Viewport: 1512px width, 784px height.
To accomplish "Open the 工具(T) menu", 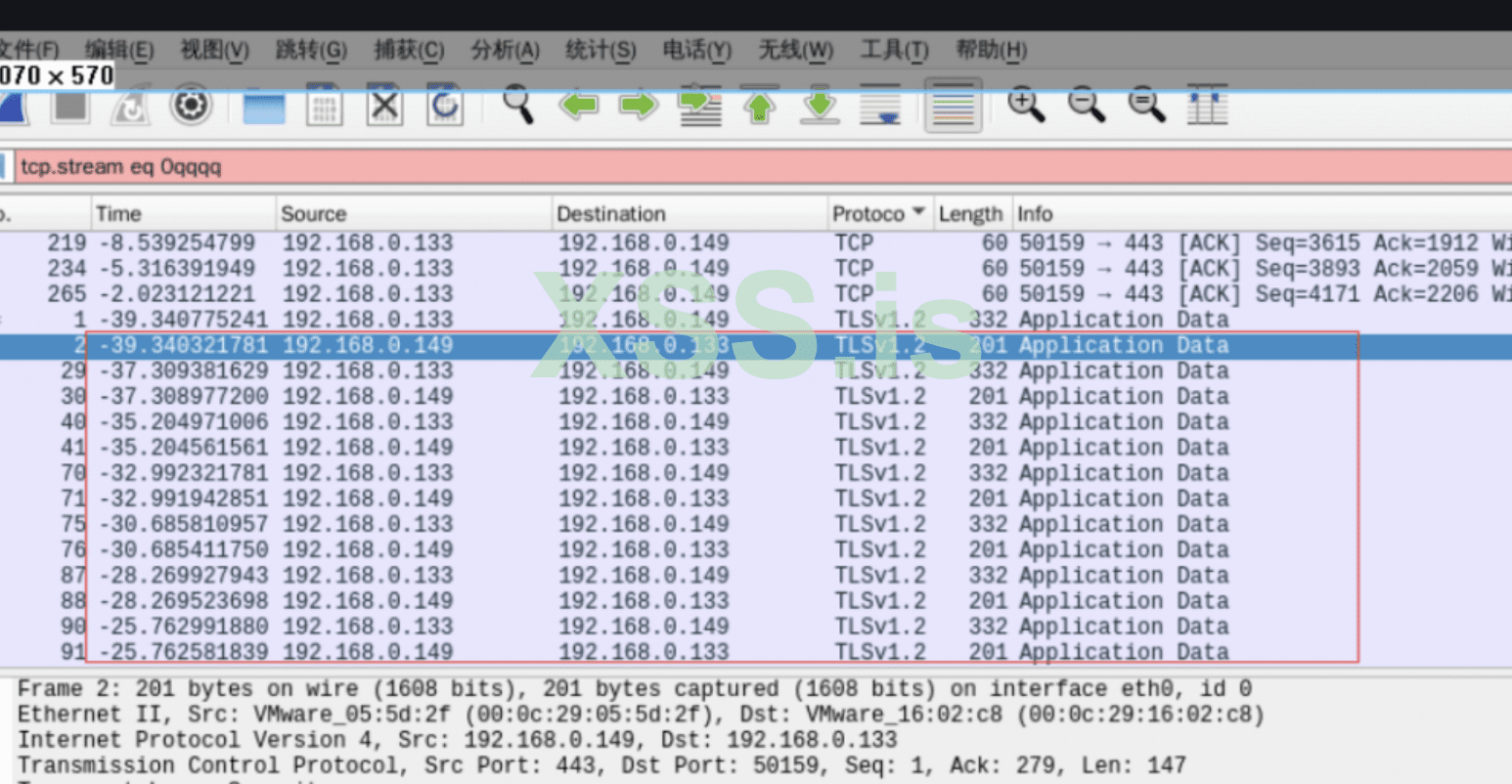I will (894, 50).
